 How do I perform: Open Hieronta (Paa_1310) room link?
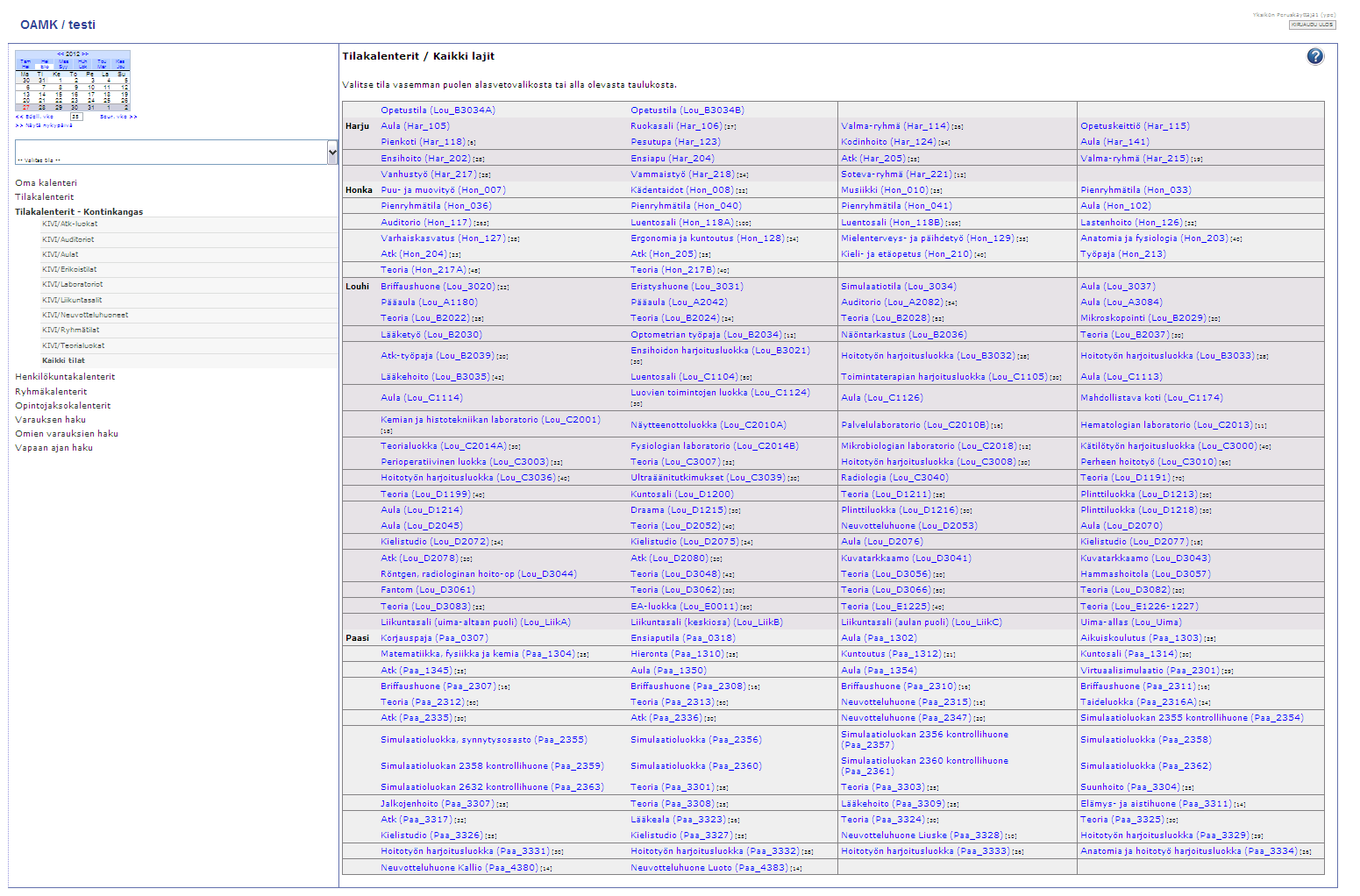tap(677, 654)
